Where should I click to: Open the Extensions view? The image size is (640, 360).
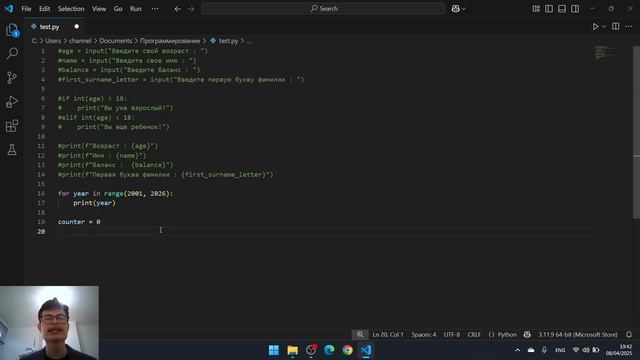[12, 126]
